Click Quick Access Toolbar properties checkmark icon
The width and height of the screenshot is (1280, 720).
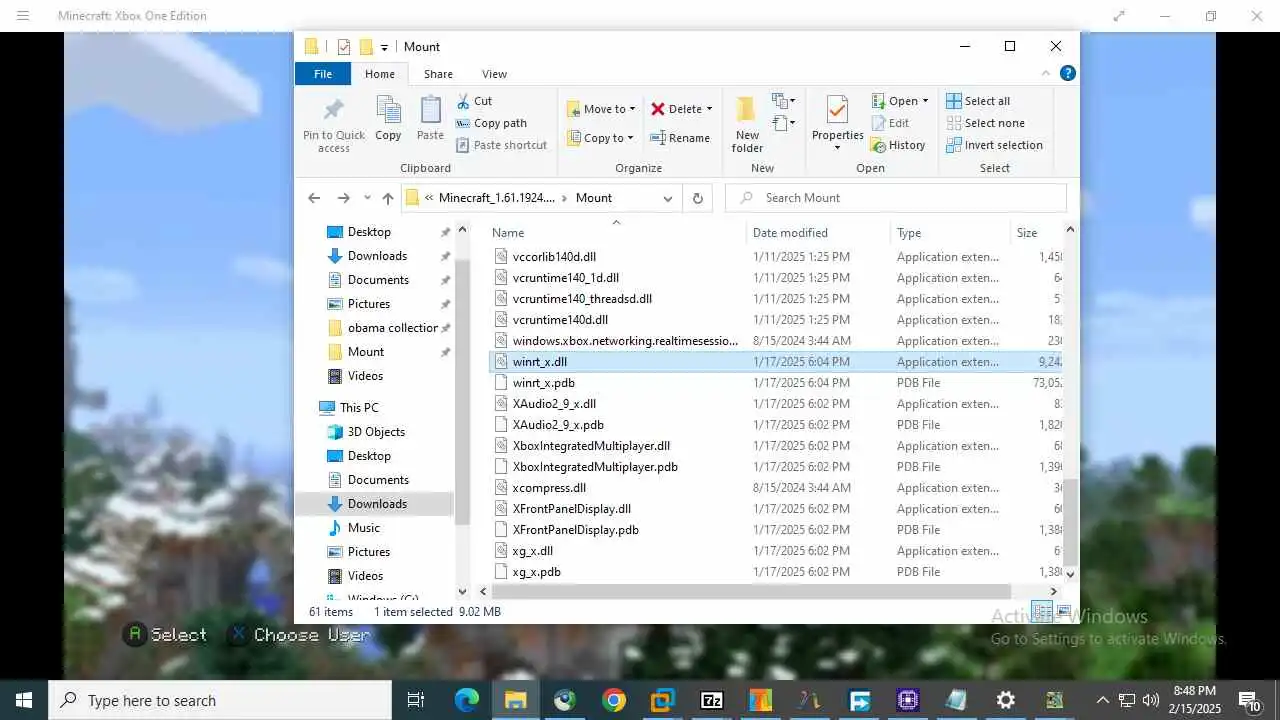pos(343,46)
